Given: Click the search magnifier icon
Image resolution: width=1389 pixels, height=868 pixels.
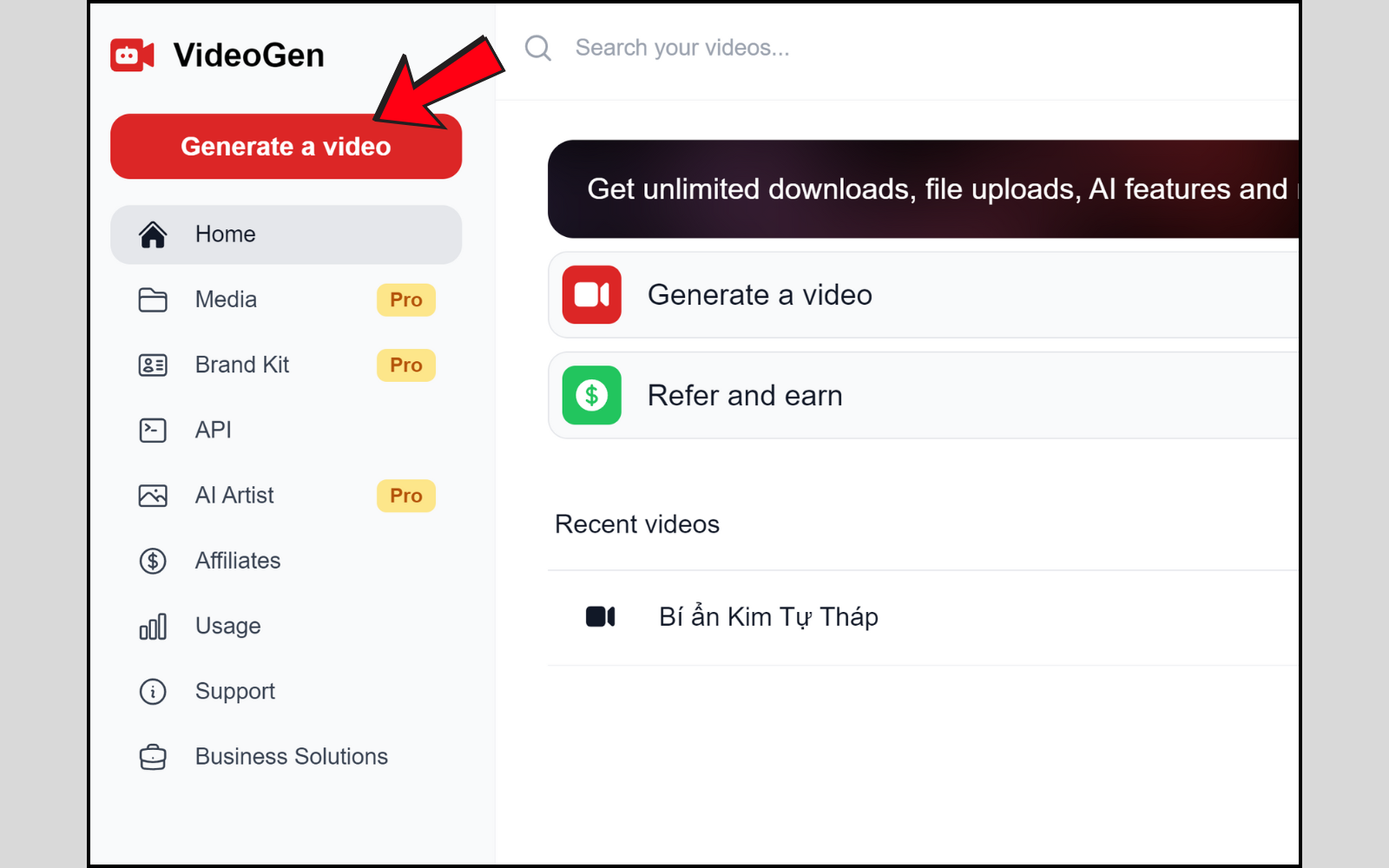Looking at the screenshot, I should click(538, 48).
